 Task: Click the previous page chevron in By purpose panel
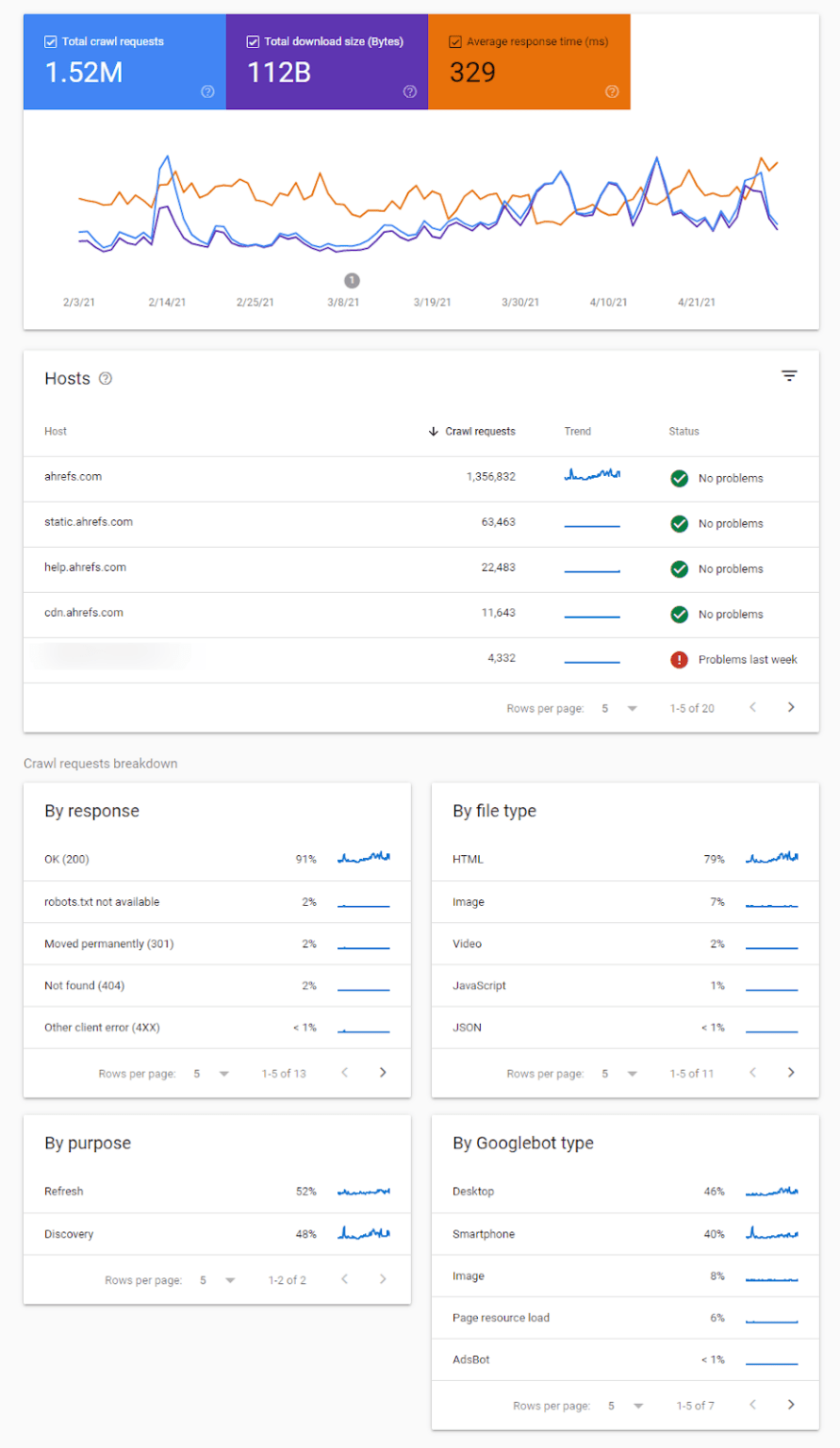click(344, 1279)
